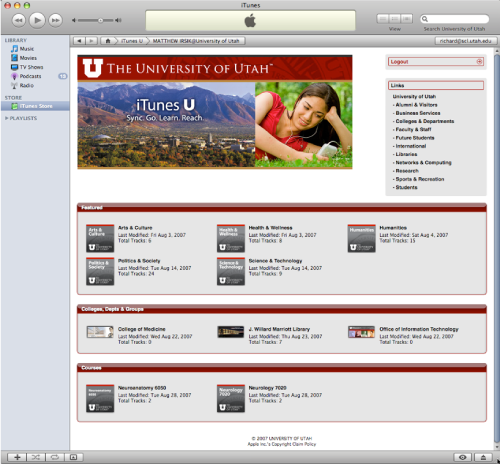Screen dimensions: 500x464
Task: Toggle the Repeat button
Action: (55, 457)
